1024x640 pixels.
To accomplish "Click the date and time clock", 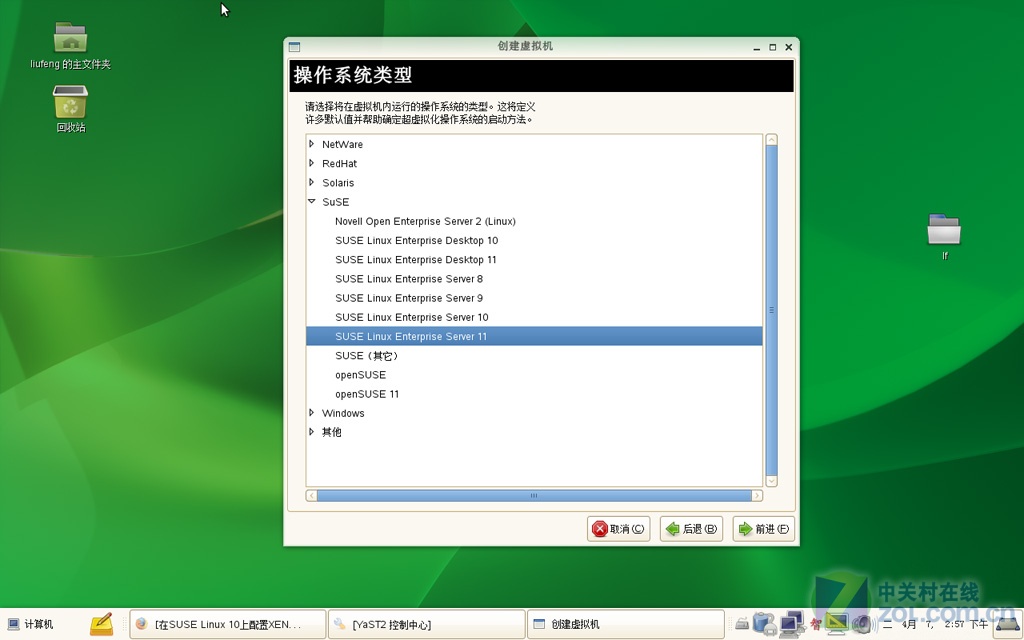I will (935, 624).
